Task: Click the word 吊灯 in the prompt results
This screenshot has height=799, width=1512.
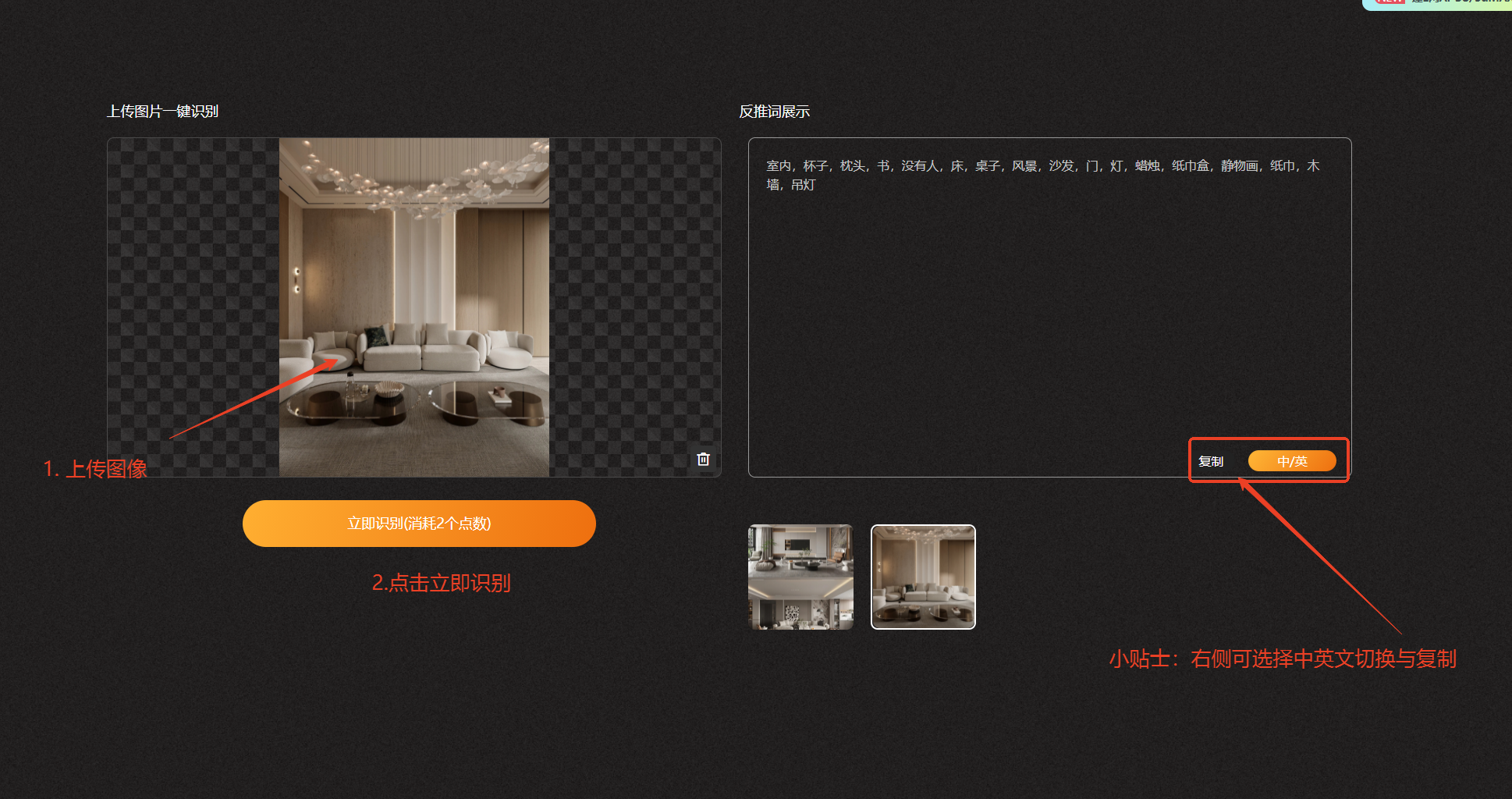Action: 803,185
